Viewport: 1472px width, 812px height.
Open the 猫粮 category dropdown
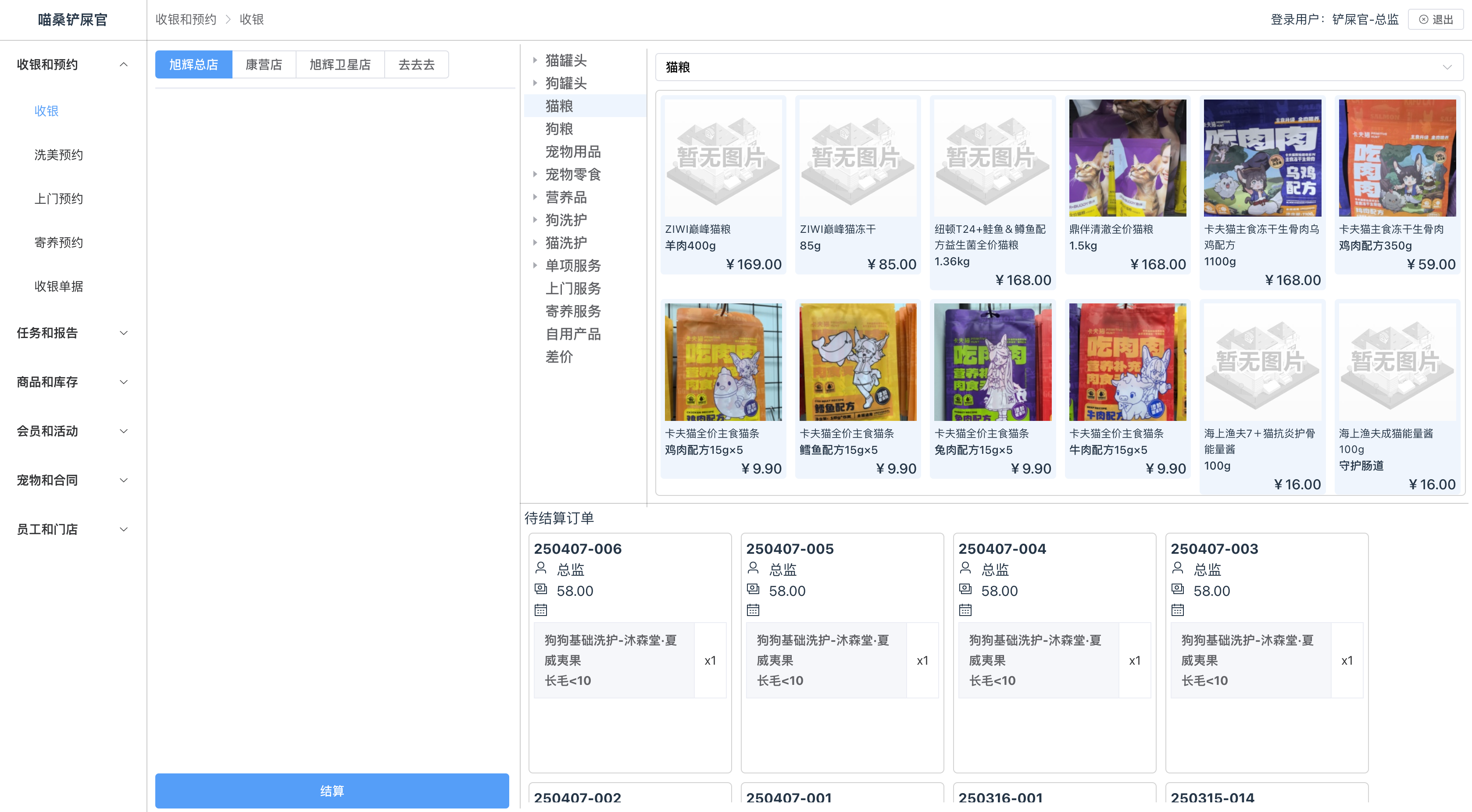[1058, 68]
